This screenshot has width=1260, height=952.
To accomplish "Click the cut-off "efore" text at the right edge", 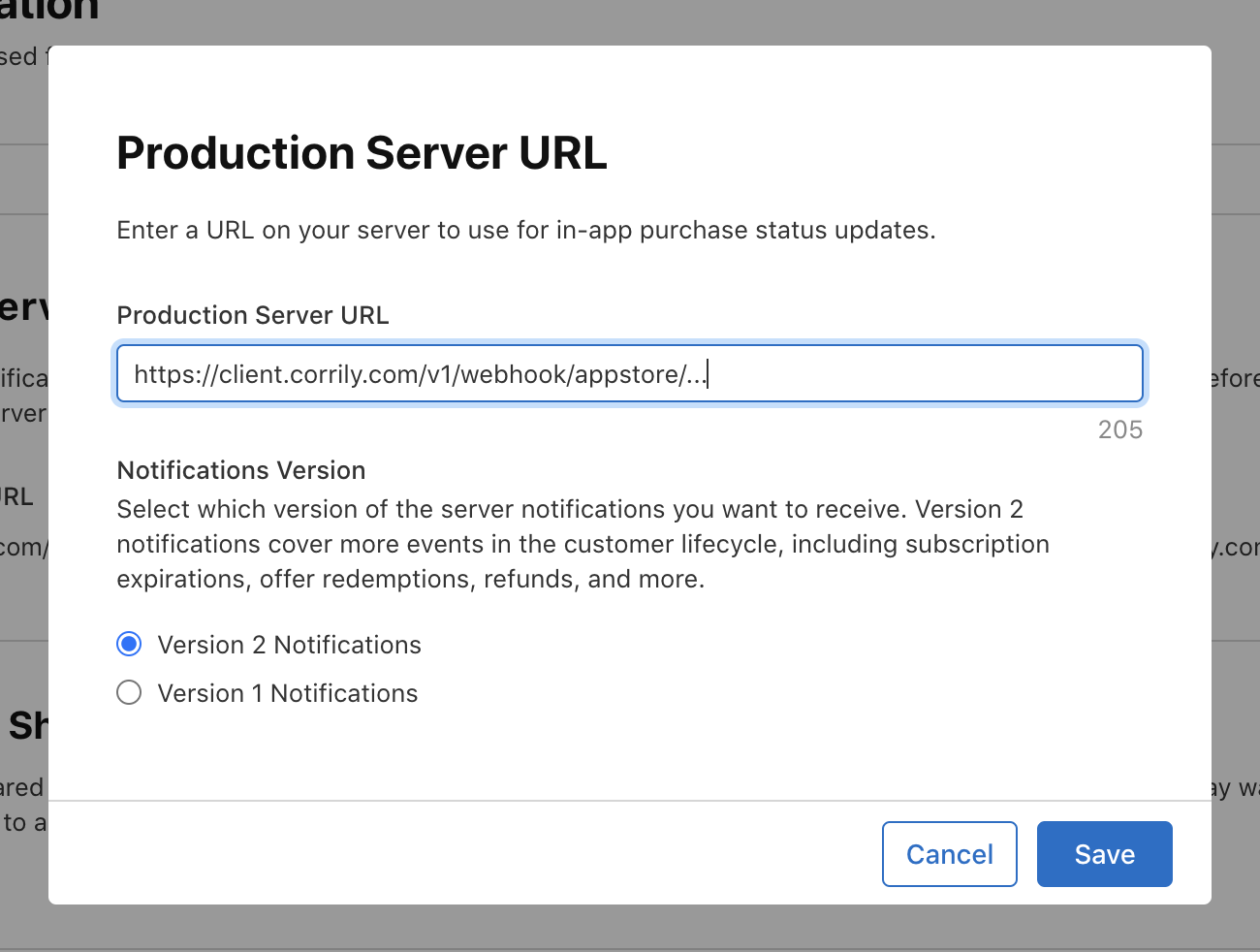I will [x=1235, y=379].
